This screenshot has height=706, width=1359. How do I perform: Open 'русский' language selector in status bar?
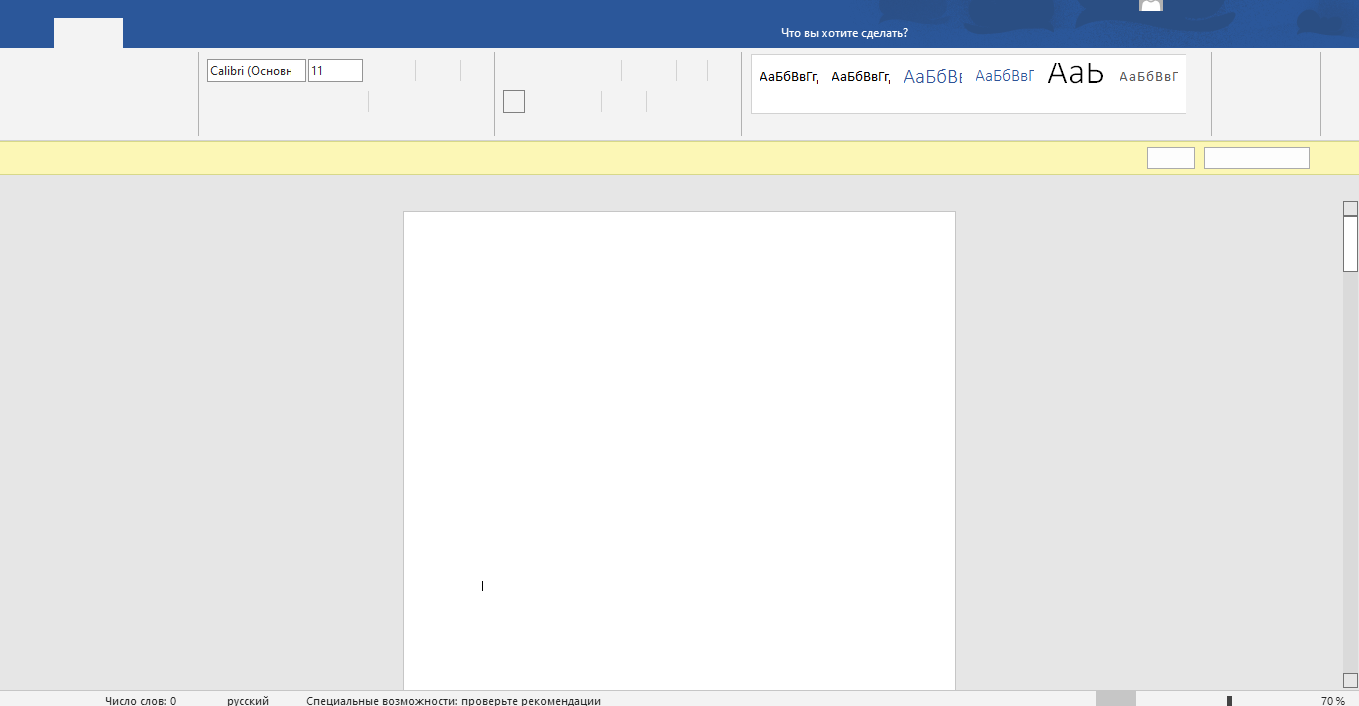[x=248, y=700]
